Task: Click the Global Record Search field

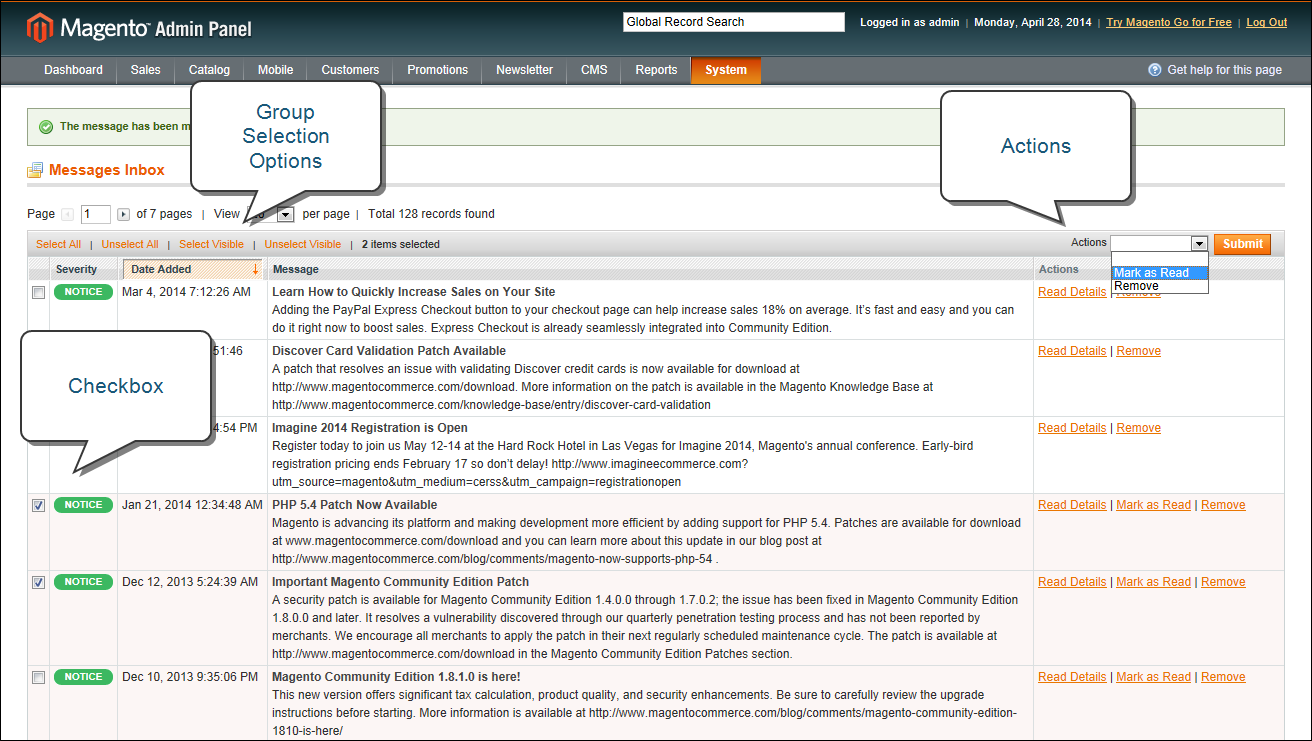Action: click(734, 22)
